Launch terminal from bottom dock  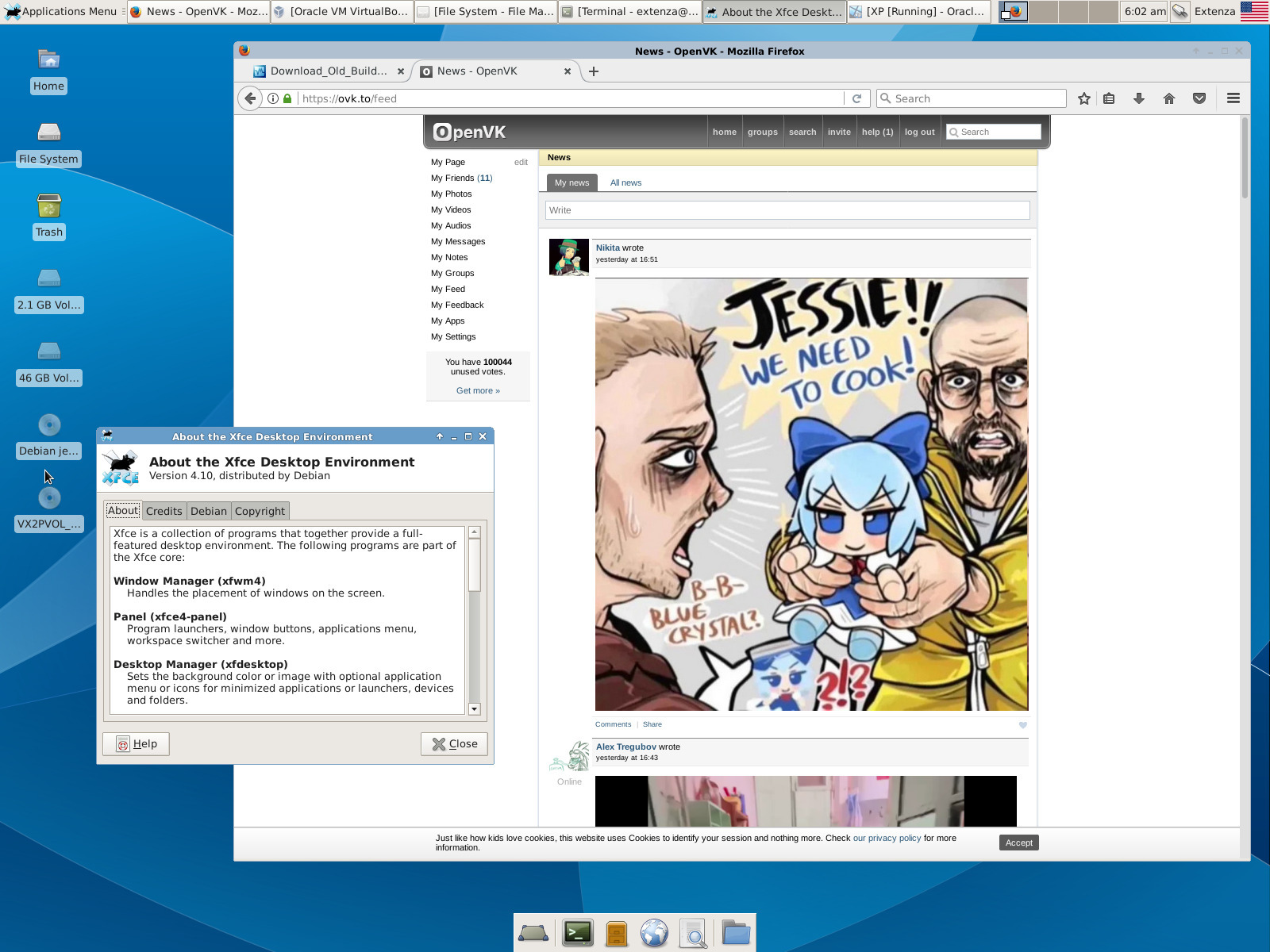pyautogui.click(x=577, y=933)
